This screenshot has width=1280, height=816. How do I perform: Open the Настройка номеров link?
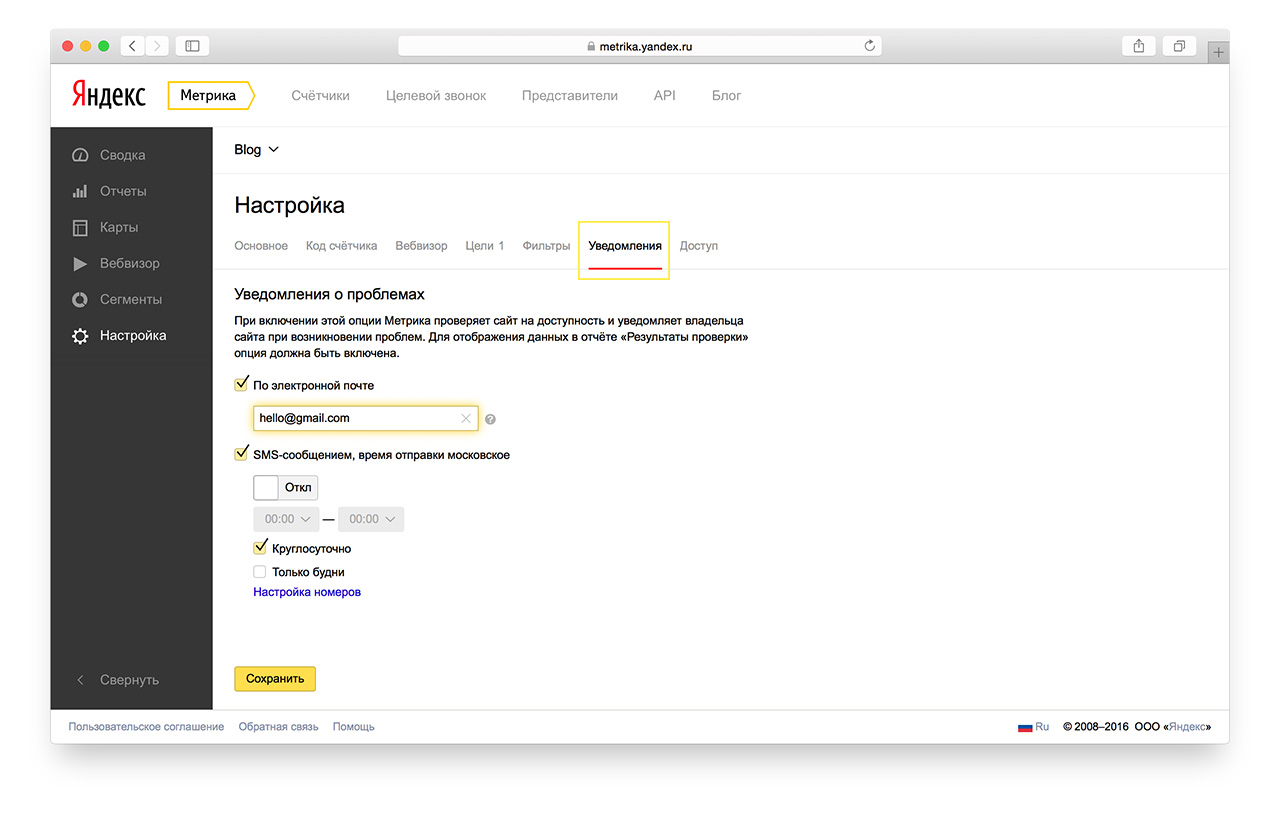point(307,592)
